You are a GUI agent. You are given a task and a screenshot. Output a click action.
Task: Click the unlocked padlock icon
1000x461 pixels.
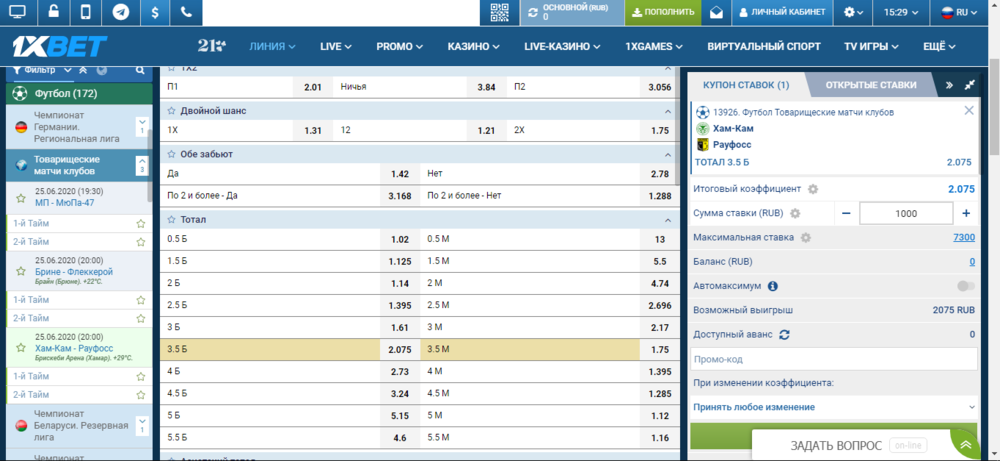pos(54,12)
